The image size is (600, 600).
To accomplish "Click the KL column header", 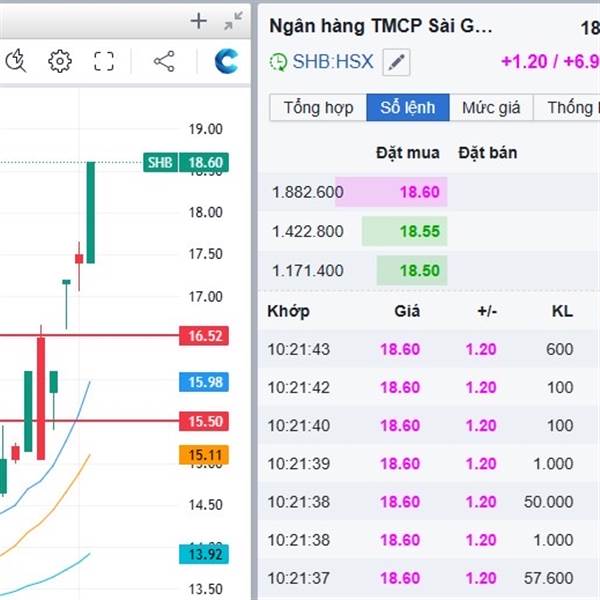I will pyautogui.click(x=562, y=311).
